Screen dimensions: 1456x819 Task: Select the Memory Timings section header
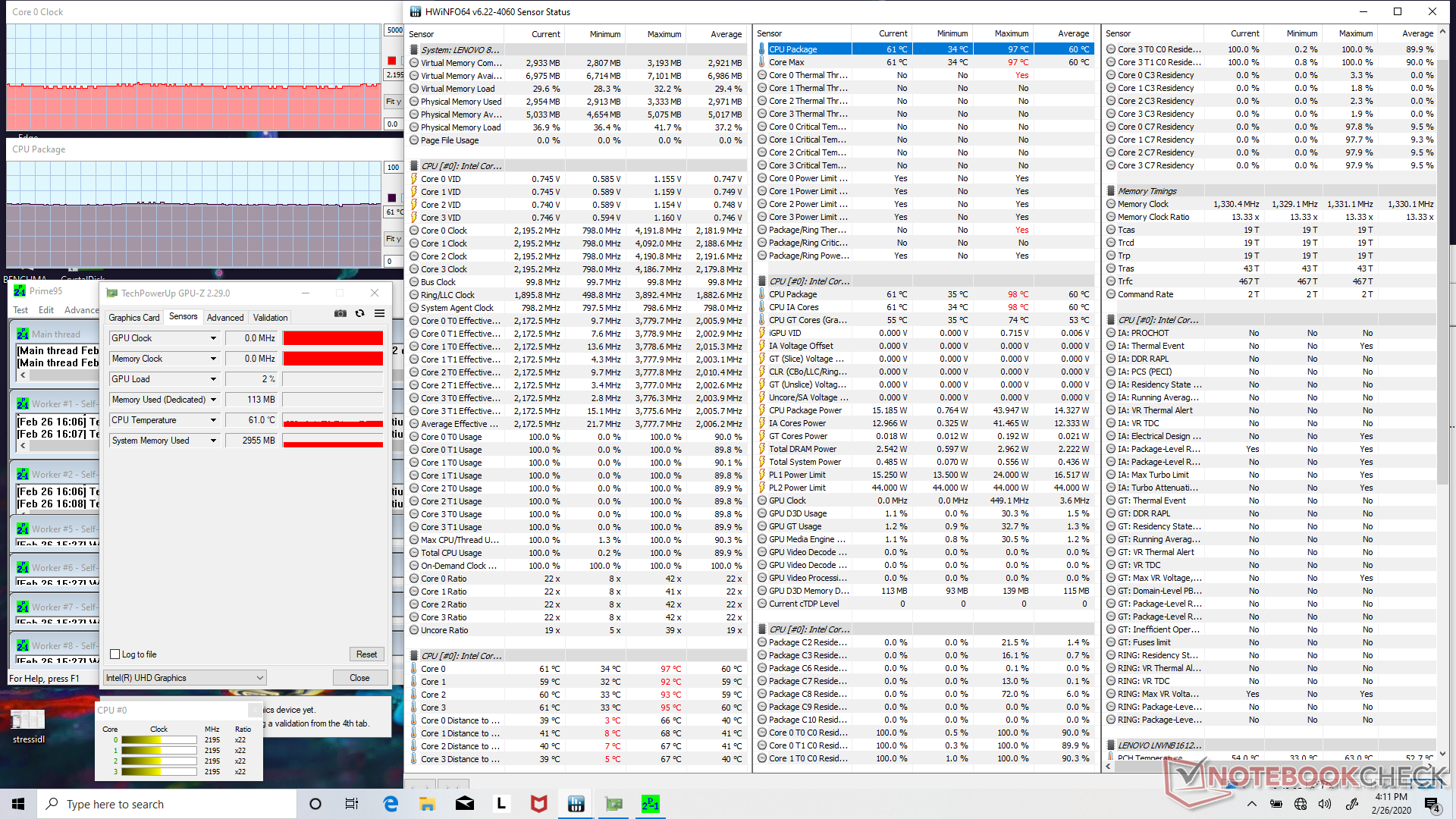1270,191
